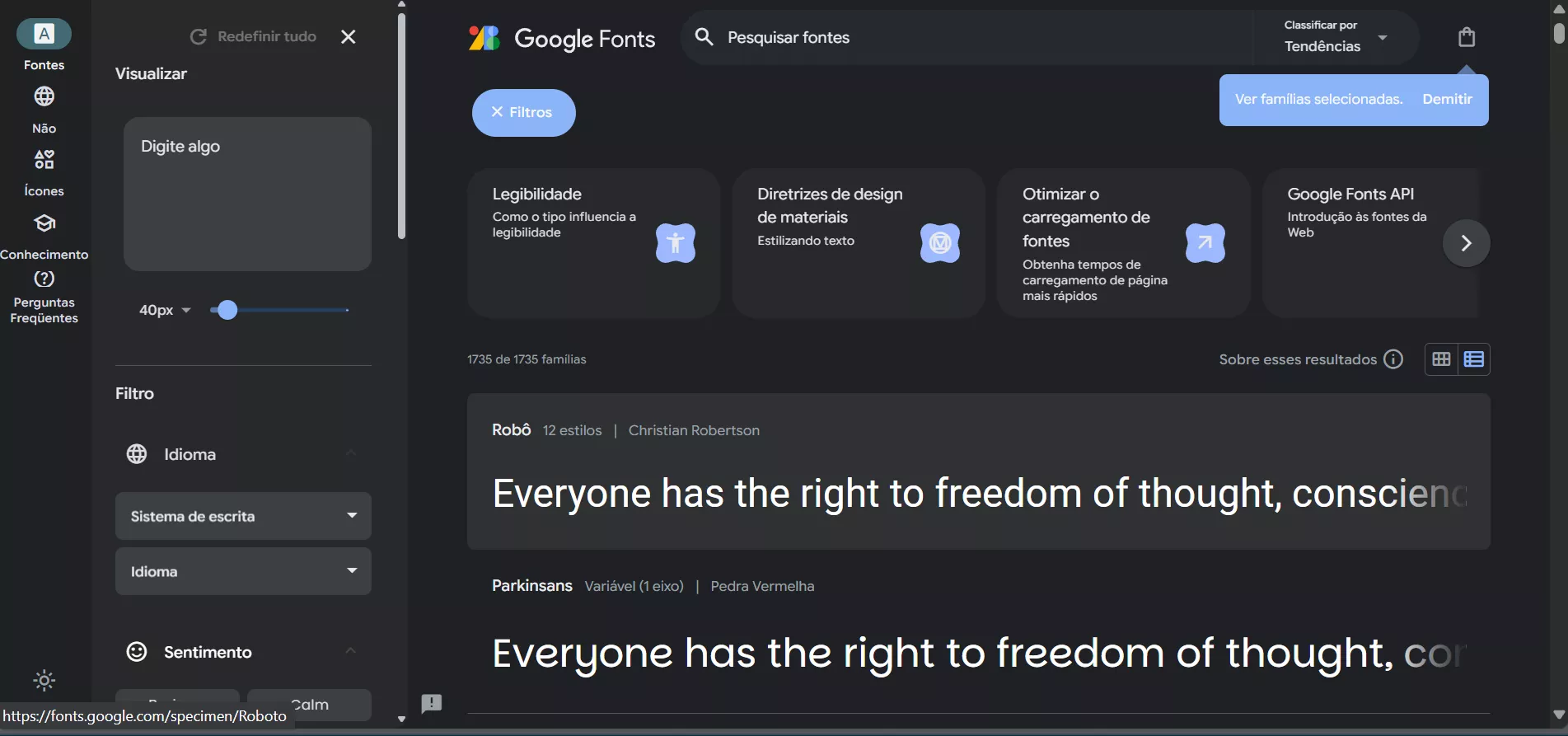This screenshot has width=1568, height=736.
Task: Click the font size slider handle
Action: (227, 310)
